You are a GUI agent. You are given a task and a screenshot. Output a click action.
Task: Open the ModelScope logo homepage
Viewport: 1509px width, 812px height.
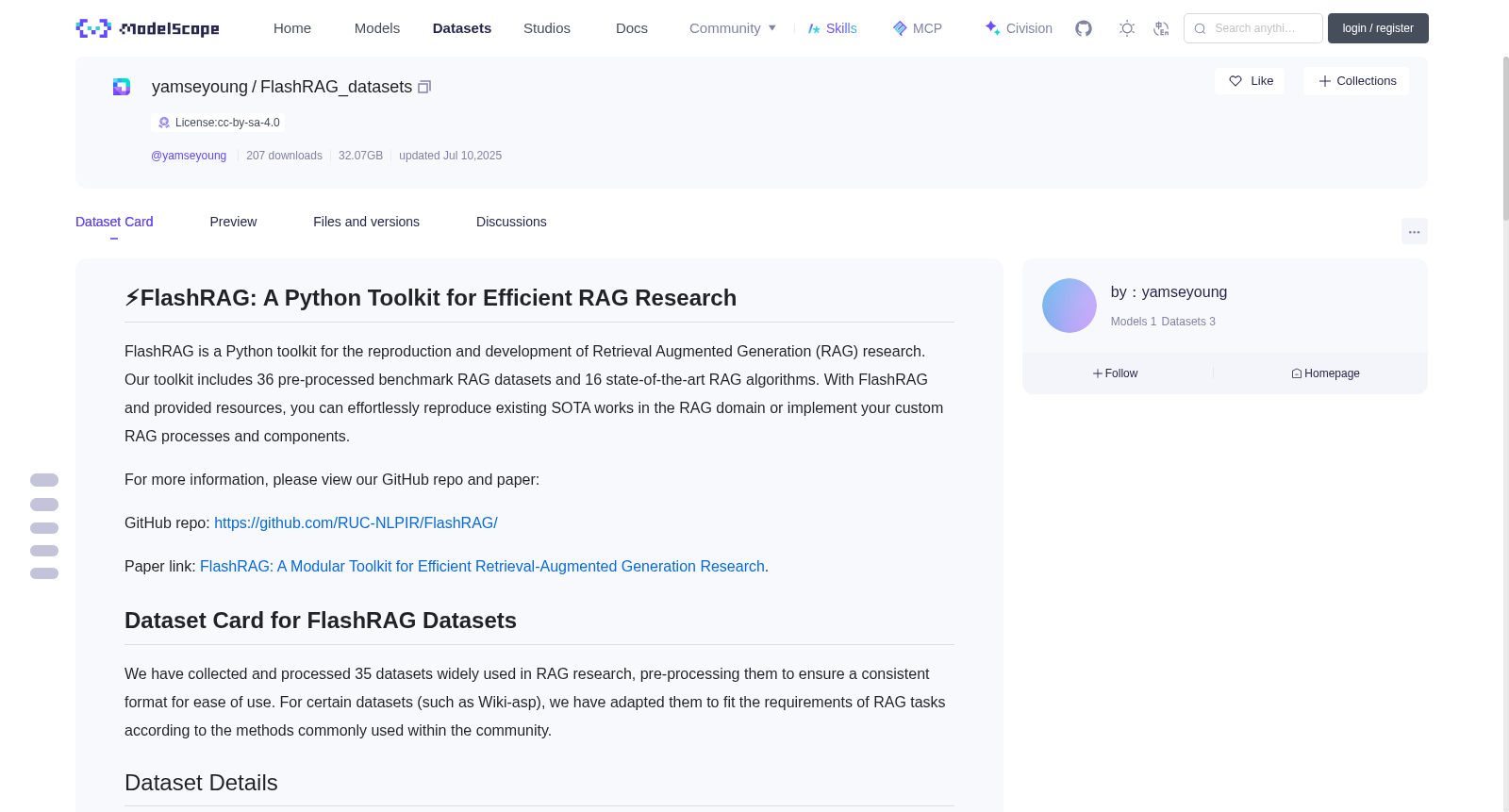[x=147, y=28]
